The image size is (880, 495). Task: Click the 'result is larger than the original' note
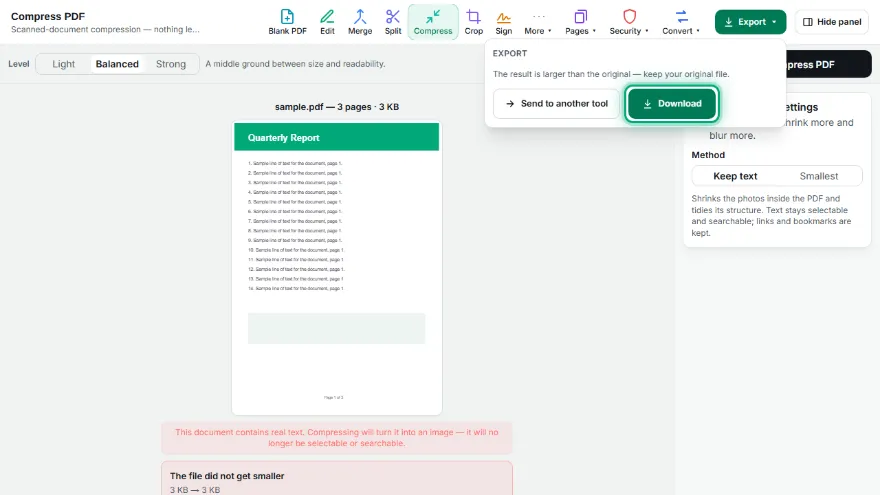pos(611,74)
